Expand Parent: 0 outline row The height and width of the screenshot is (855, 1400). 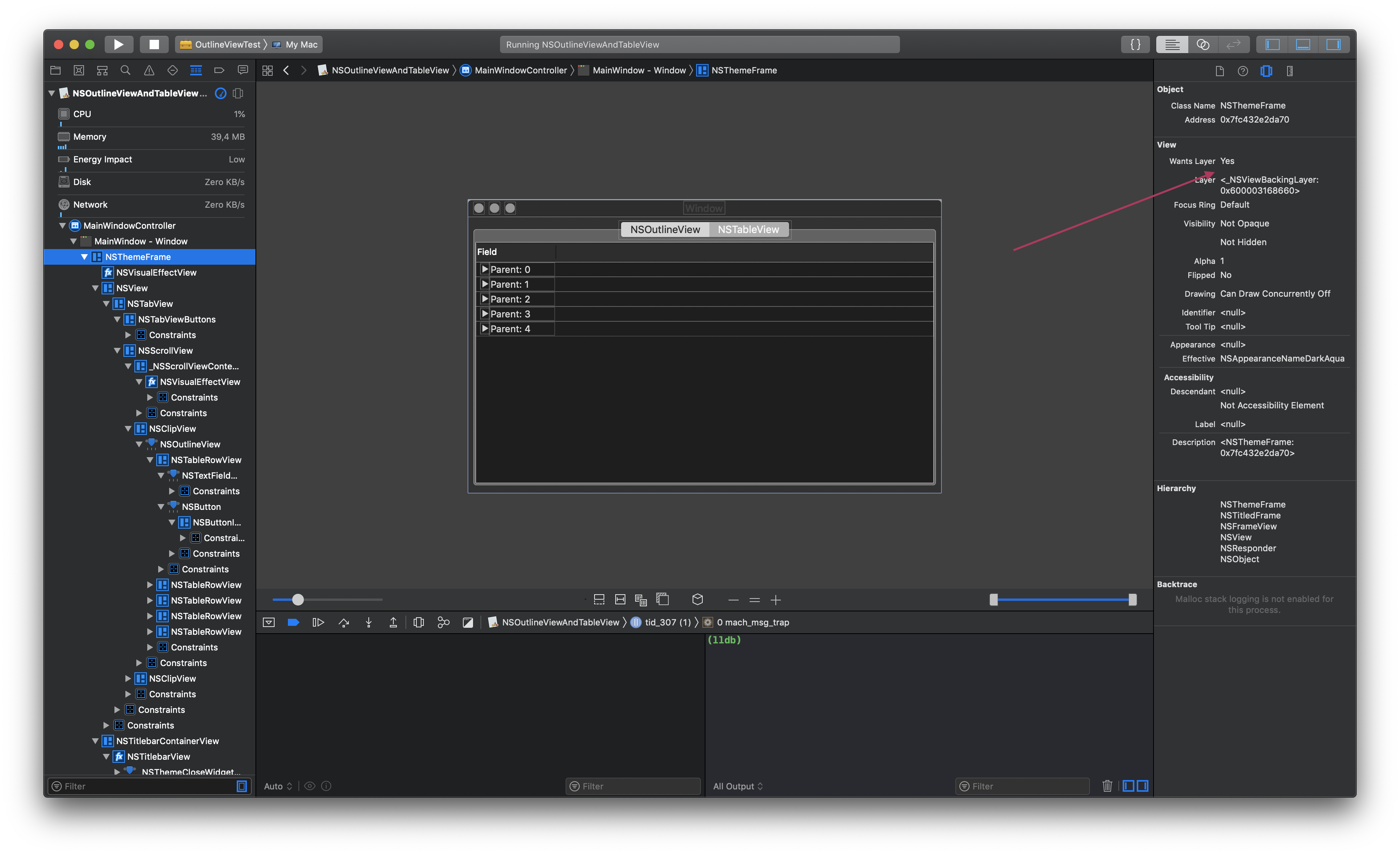pos(485,269)
